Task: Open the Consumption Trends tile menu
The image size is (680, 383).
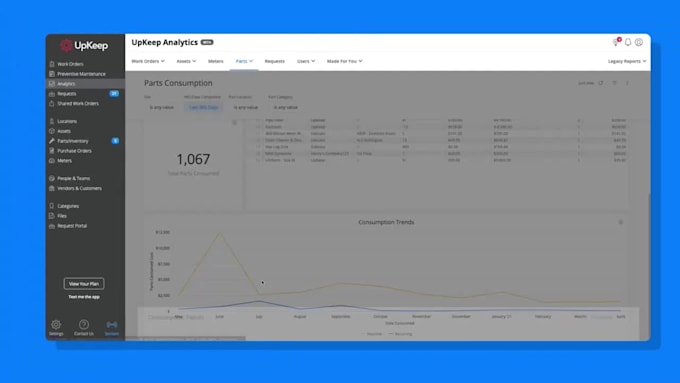Action: [621, 222]
